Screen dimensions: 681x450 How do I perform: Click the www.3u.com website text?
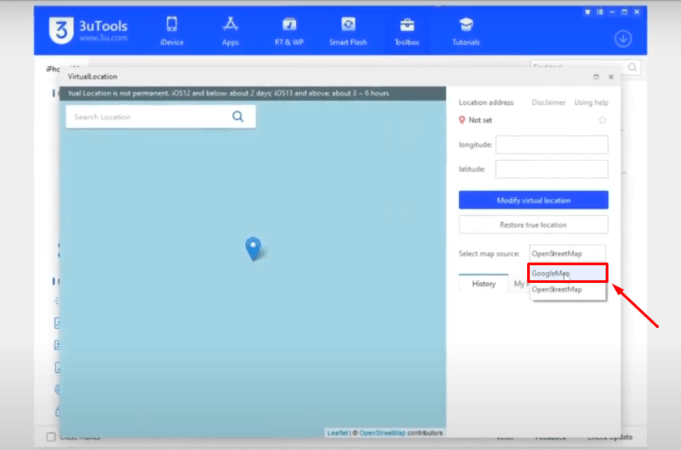(103, 38)
